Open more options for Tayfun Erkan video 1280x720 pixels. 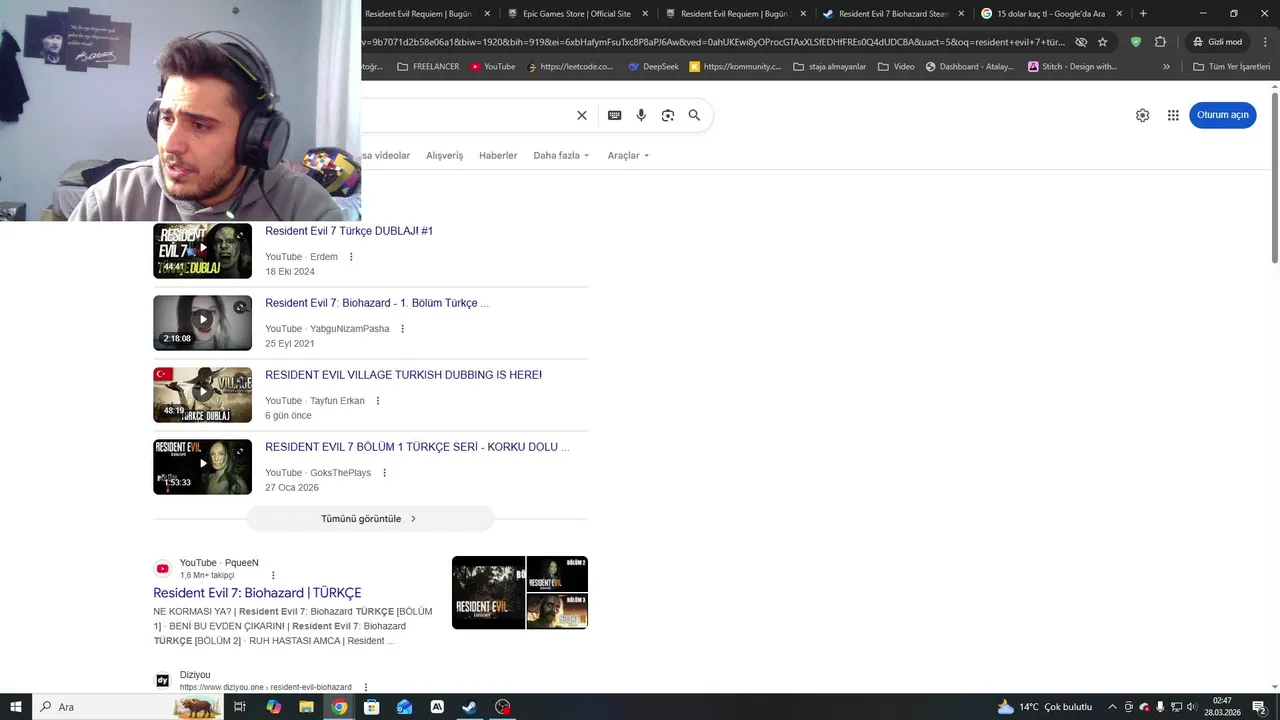point(378,401)
